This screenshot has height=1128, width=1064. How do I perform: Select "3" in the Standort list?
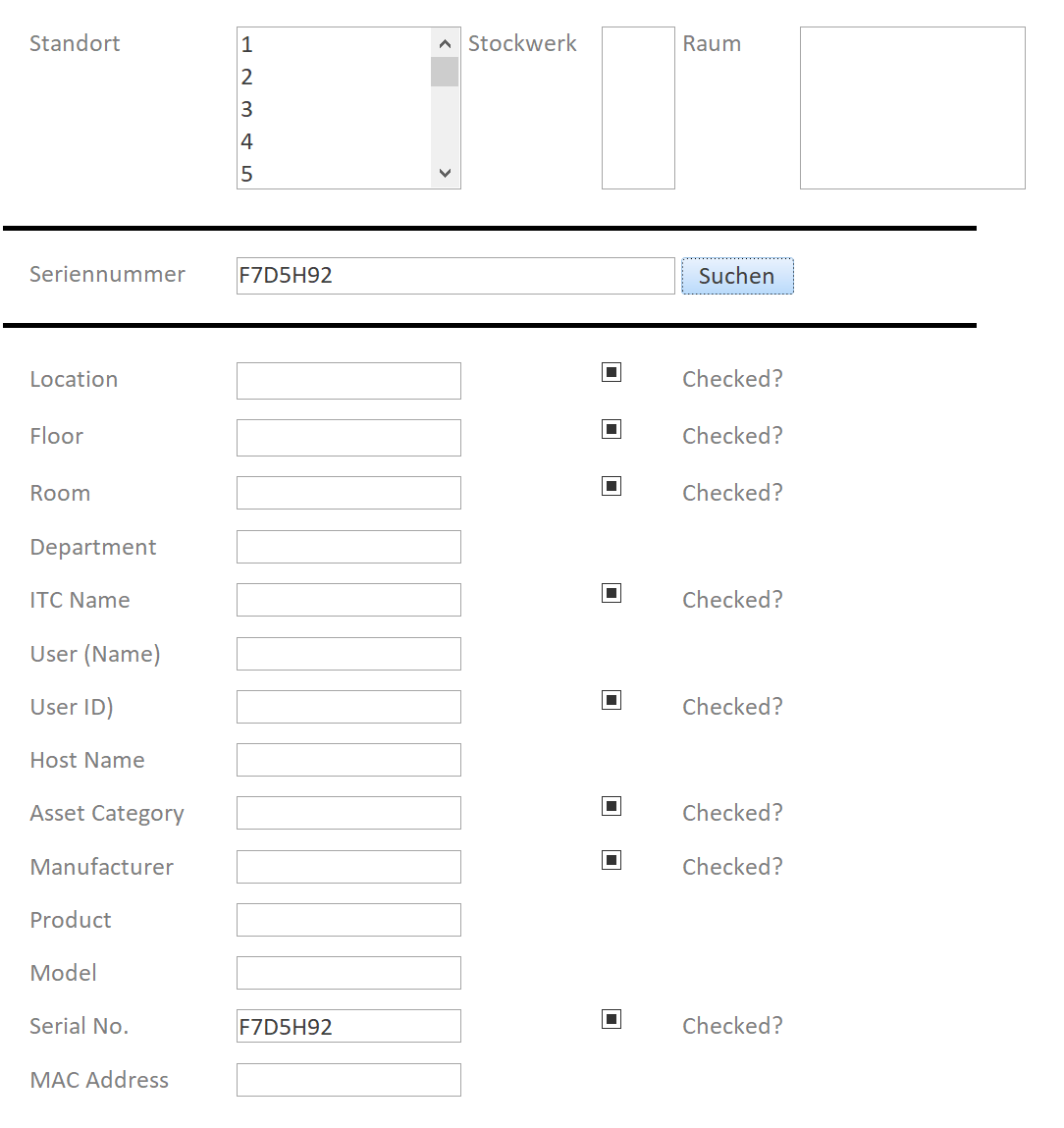coord(294,109)
